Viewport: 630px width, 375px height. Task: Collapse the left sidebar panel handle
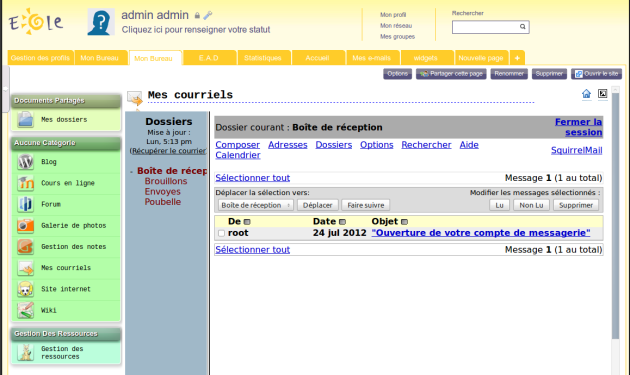[x=5, y=88]
